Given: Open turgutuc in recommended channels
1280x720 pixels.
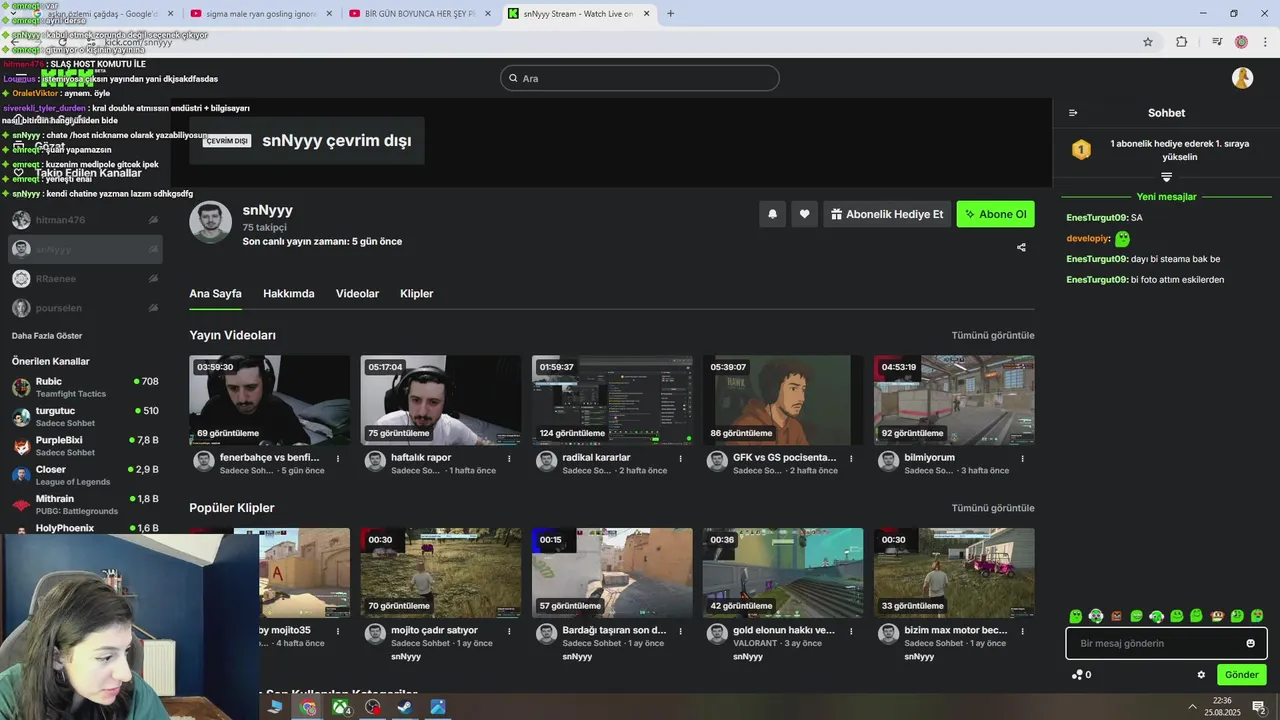Looking at the screenshot, I should (x=85, y=417).
